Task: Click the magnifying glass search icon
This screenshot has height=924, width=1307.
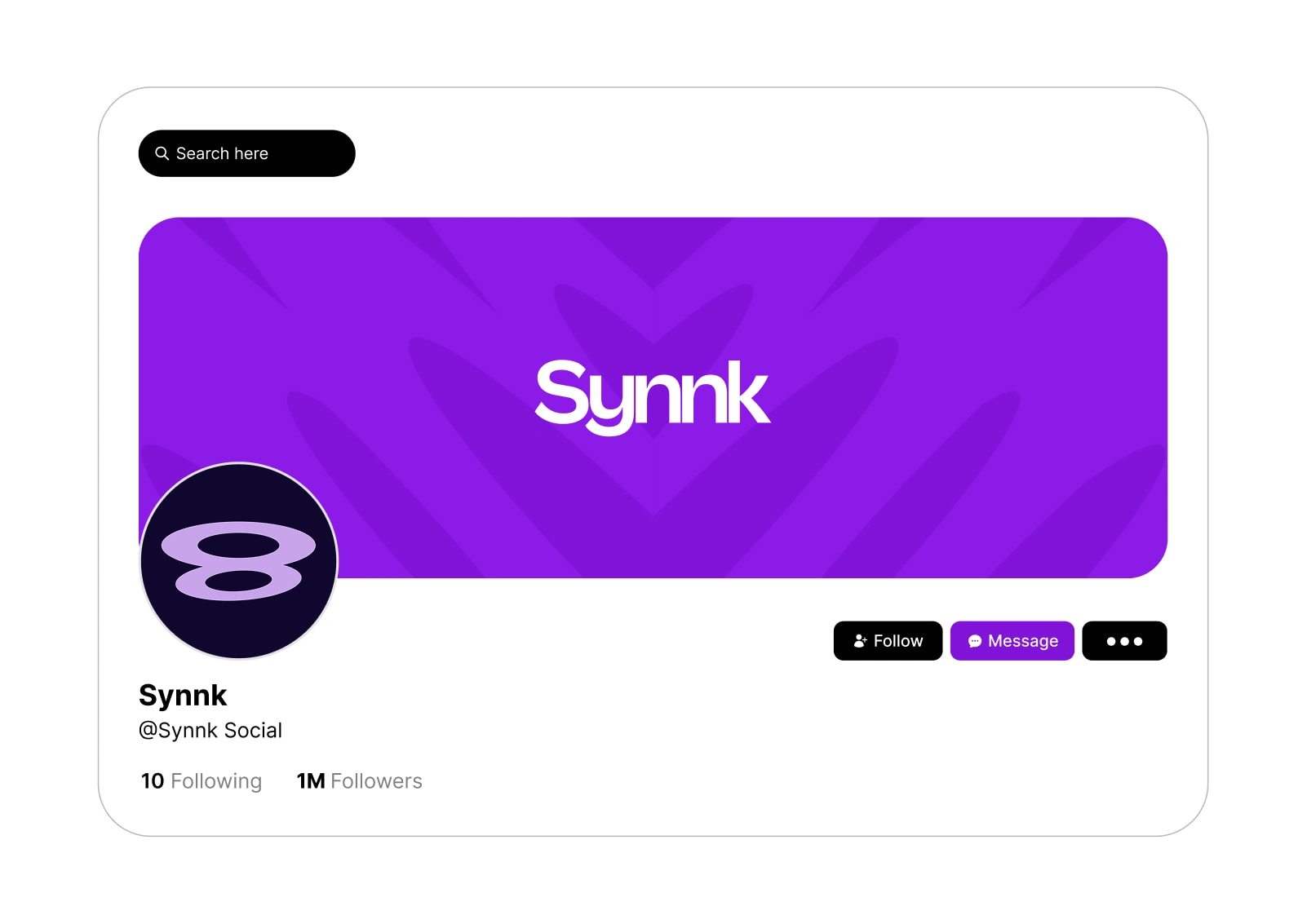Action: tap(162, 153)
